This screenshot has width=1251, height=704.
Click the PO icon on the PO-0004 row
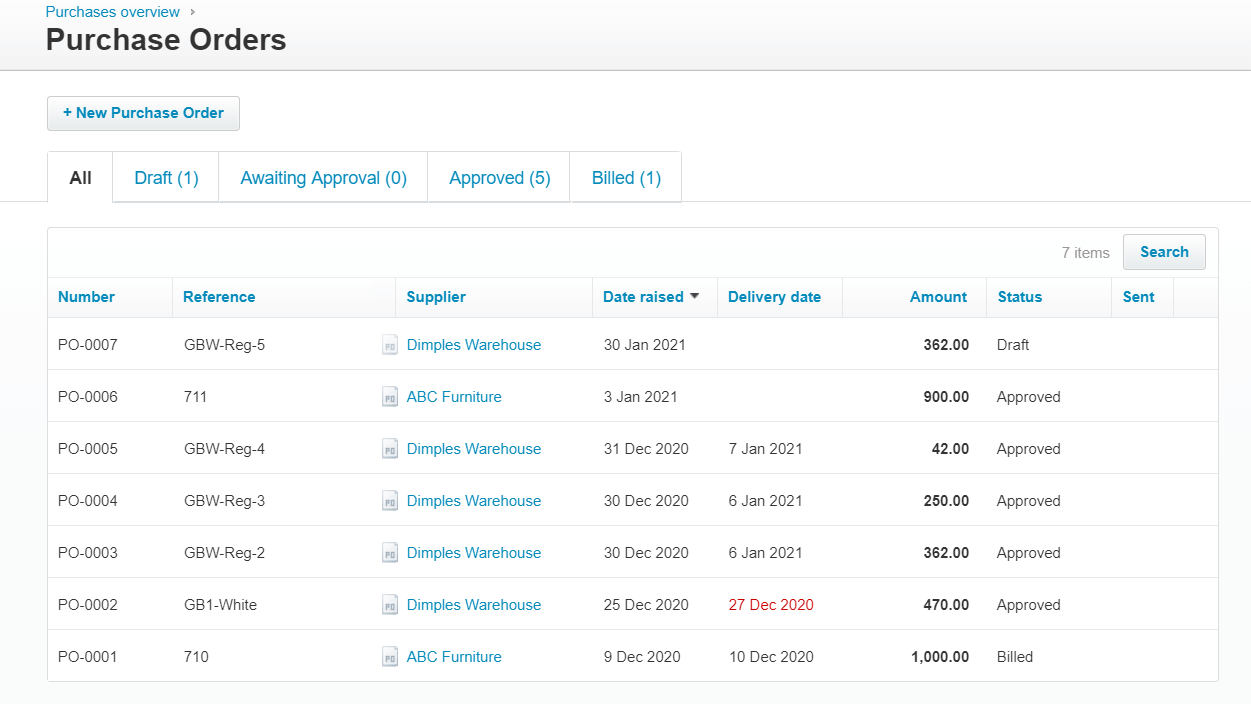click(x=390, y=501)
